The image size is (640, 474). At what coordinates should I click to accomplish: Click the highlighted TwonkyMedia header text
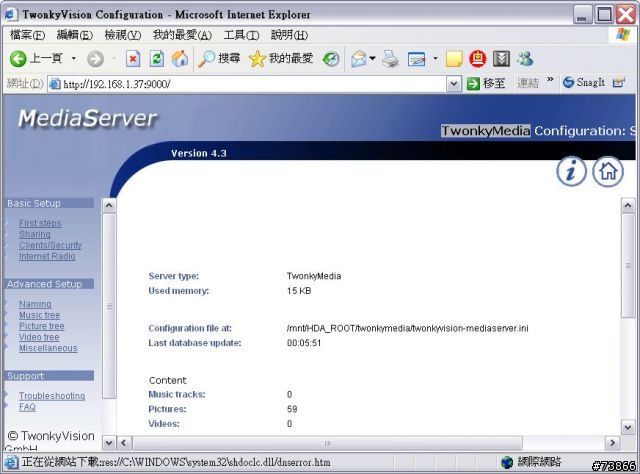pos(485,131)
